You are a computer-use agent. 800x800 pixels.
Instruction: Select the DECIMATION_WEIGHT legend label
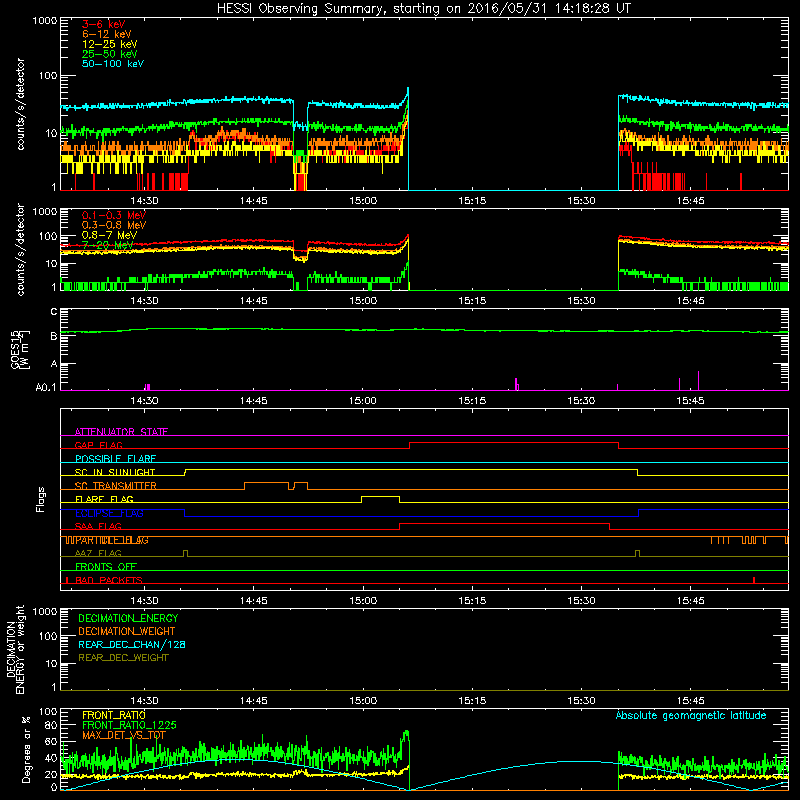click(127, 632)
